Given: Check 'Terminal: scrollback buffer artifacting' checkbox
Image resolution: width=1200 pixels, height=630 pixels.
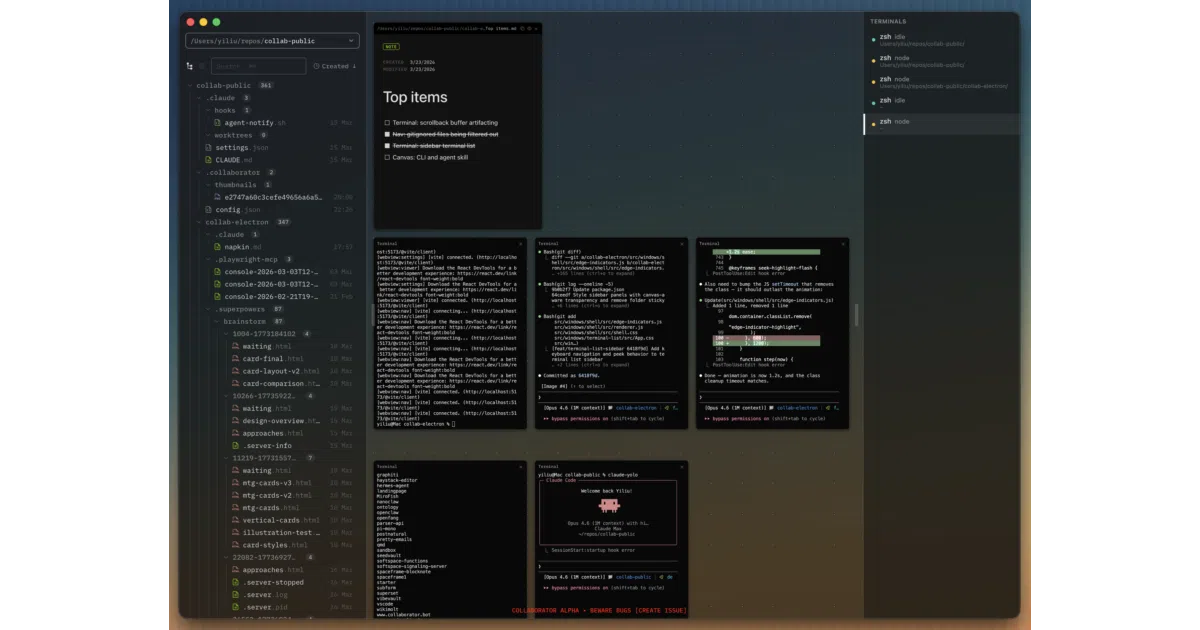Looking at the screenshot, I should point(387,122).
